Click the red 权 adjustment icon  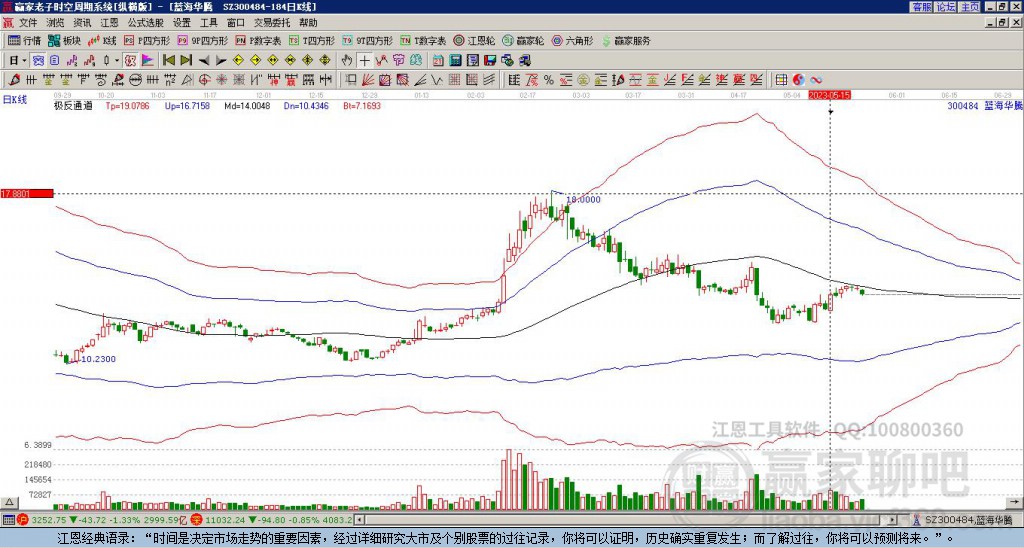pos(130,61)
